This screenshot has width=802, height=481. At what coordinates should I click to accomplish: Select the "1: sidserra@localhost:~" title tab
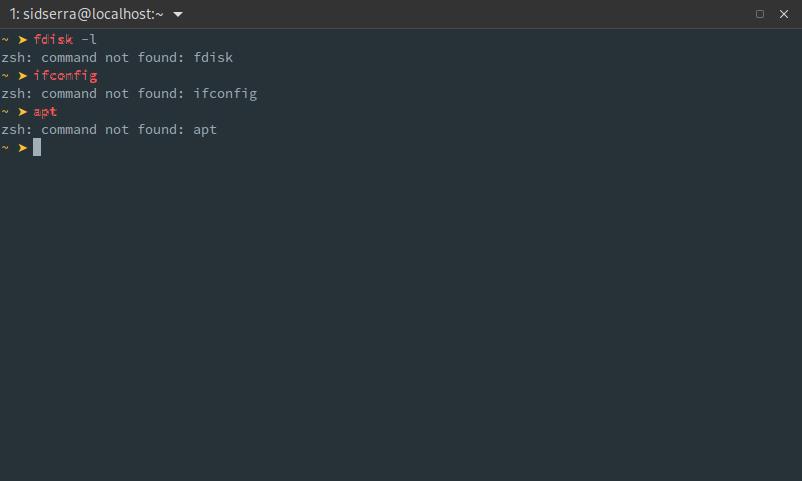87,15
